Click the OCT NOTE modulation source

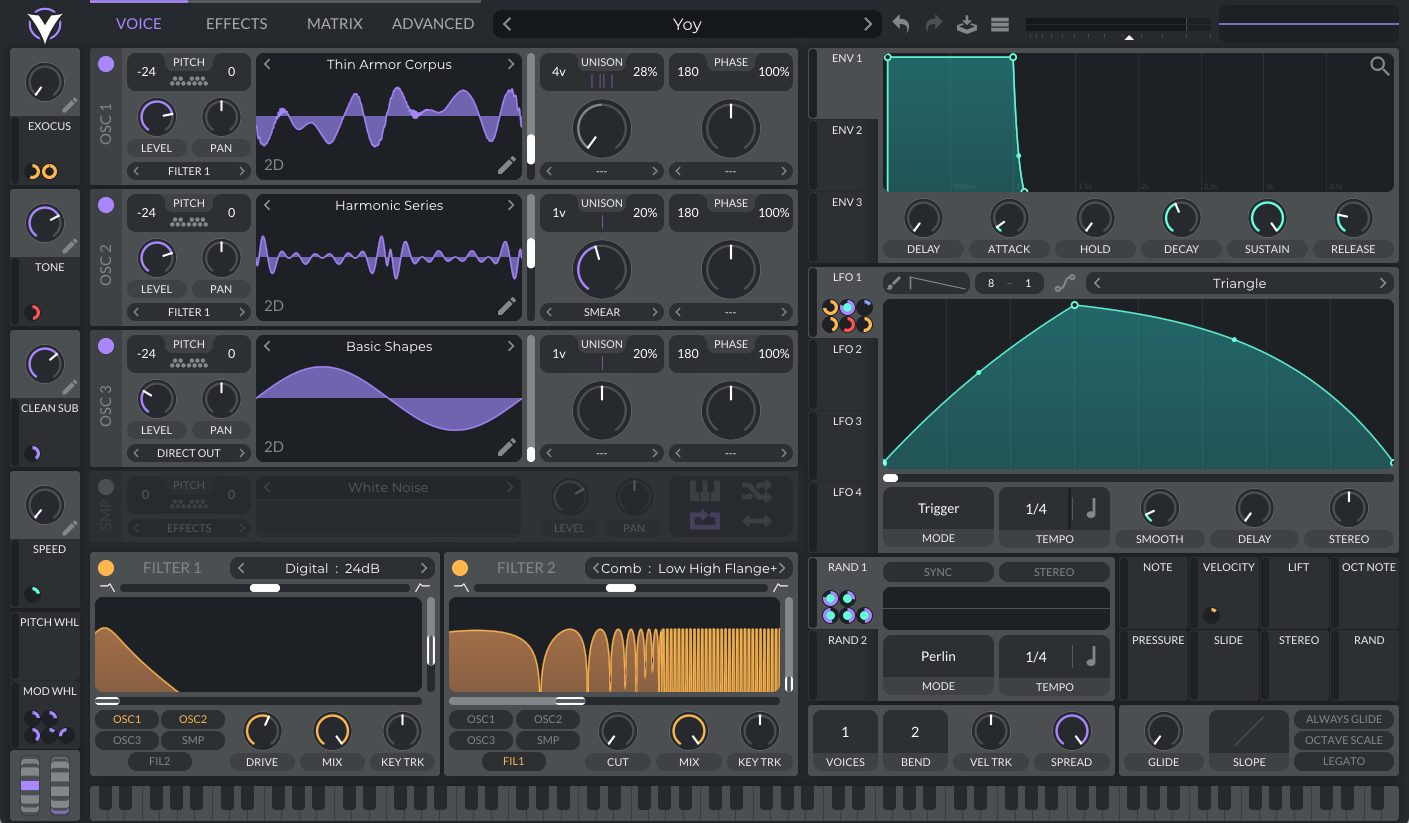pos(1369,592)
